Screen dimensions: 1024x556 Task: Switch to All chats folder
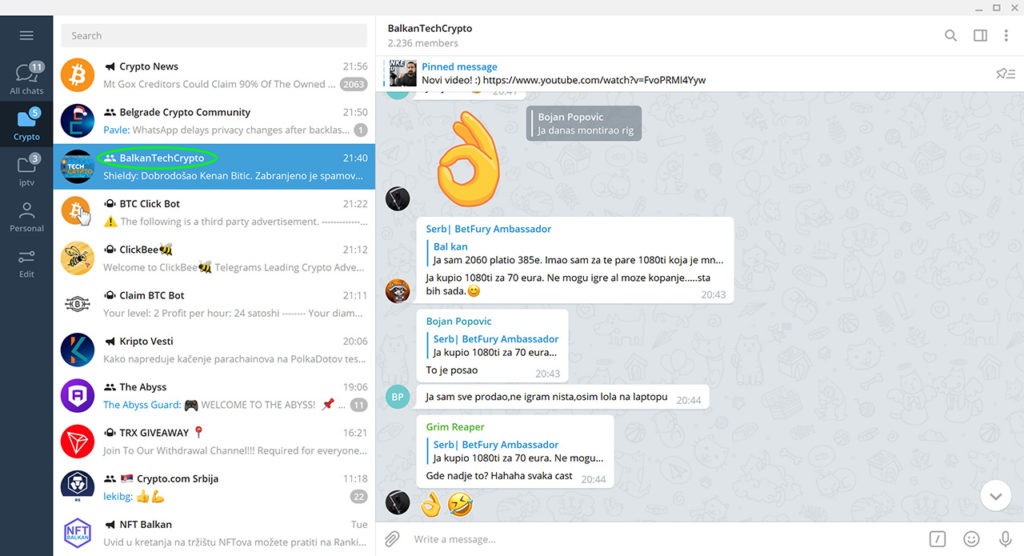click(26, 79)
